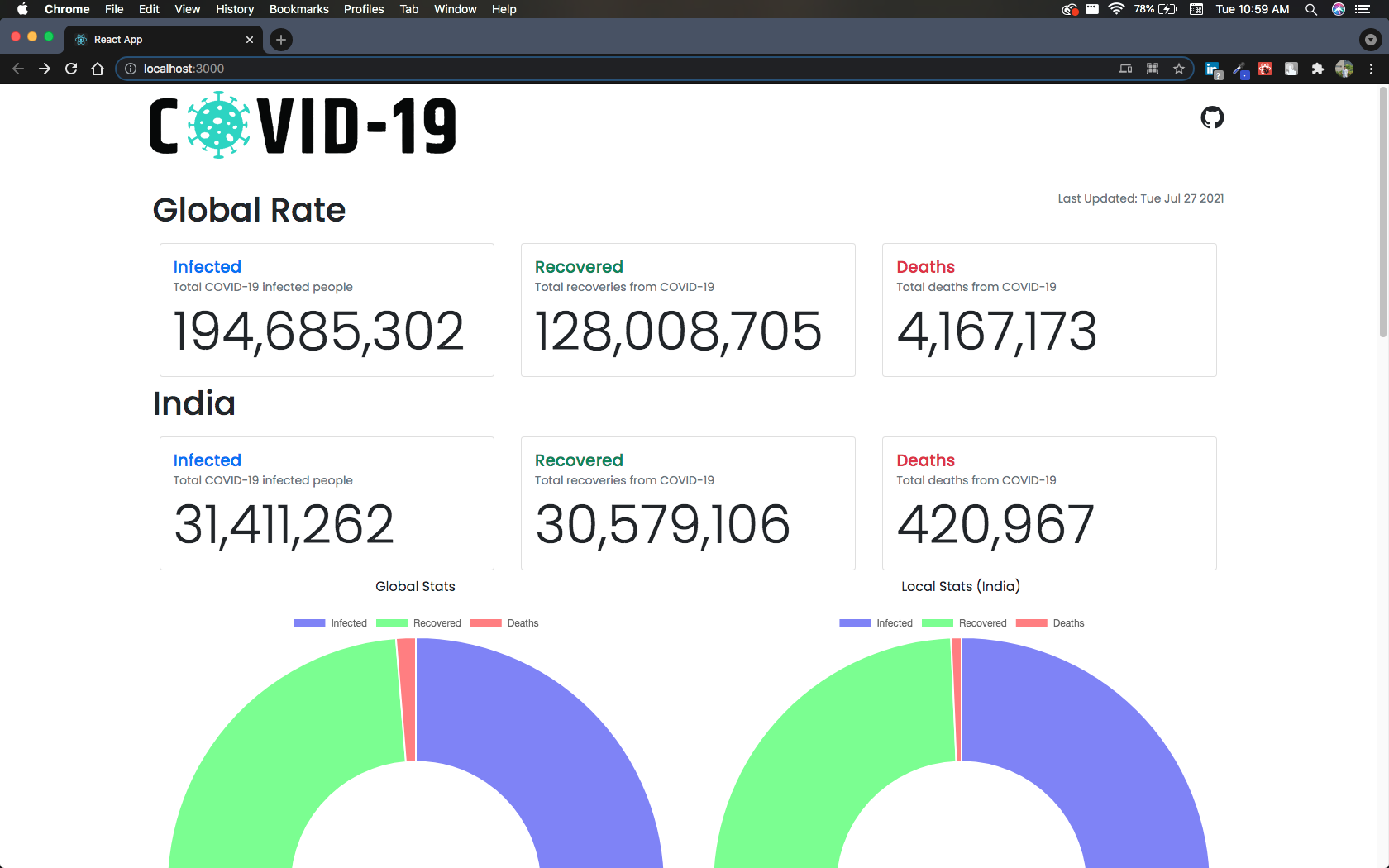
Task: Click the Global Rate heading
Action: click(249, 210)
